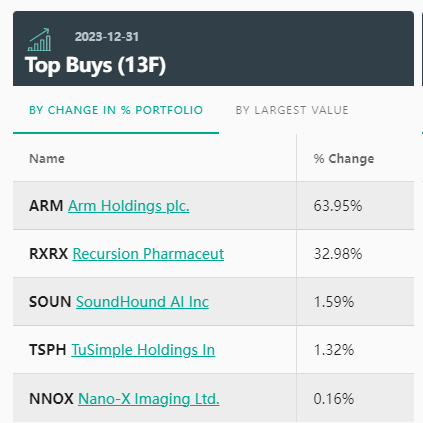Select the TSPH ticker symbol
Image resolution: width=423 pixels, height=423 pixels.
point(48,350)
